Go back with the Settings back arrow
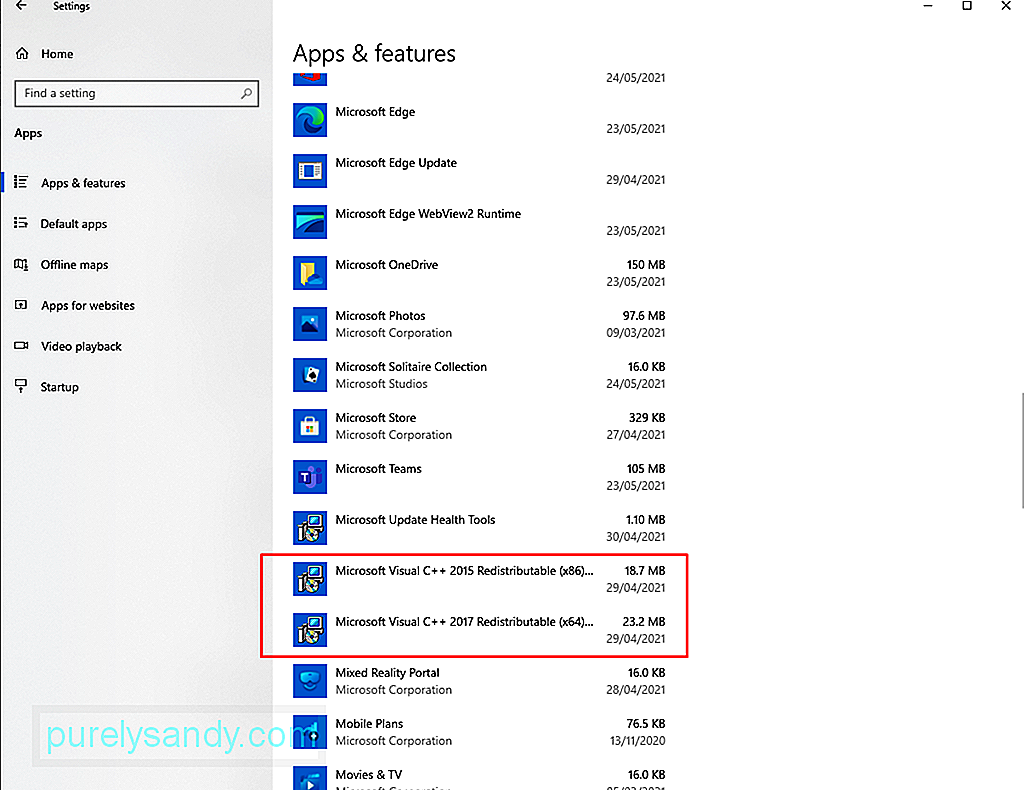Image resolution: width=1024 pixels, height=790 pixels. 22,6
